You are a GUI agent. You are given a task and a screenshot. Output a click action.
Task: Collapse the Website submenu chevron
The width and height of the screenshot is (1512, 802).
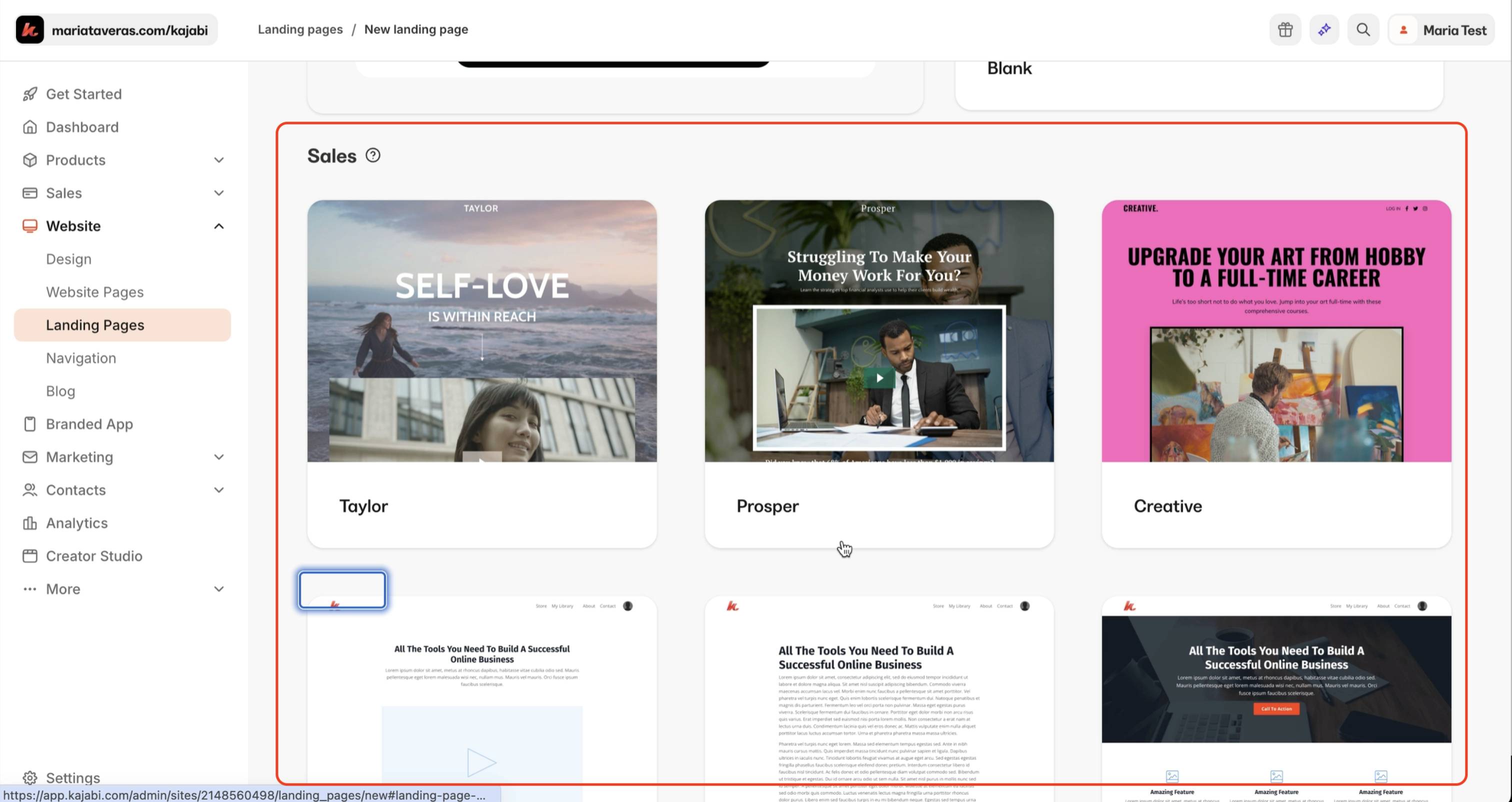(x=219, y=226)
